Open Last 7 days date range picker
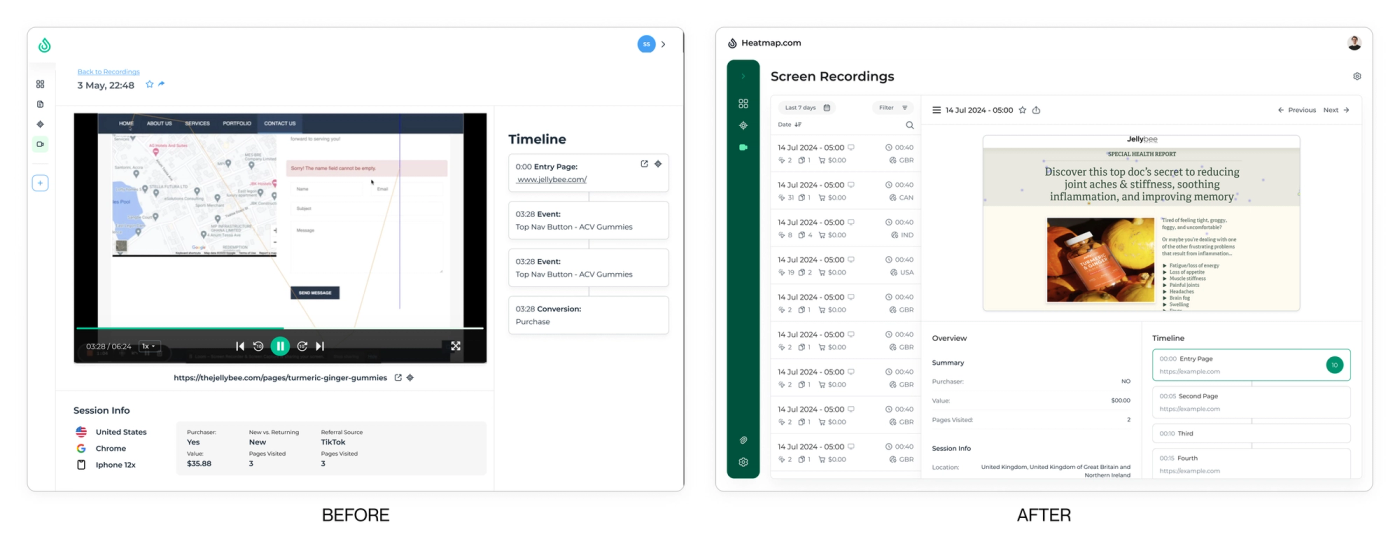The image size is (1400, 553). pyautogui.click(x=807, y=108)
